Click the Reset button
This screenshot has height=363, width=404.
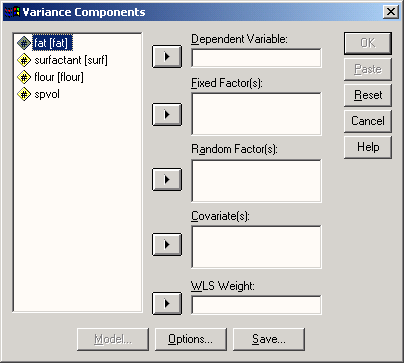pyautogui.click(x=368, y=95)
